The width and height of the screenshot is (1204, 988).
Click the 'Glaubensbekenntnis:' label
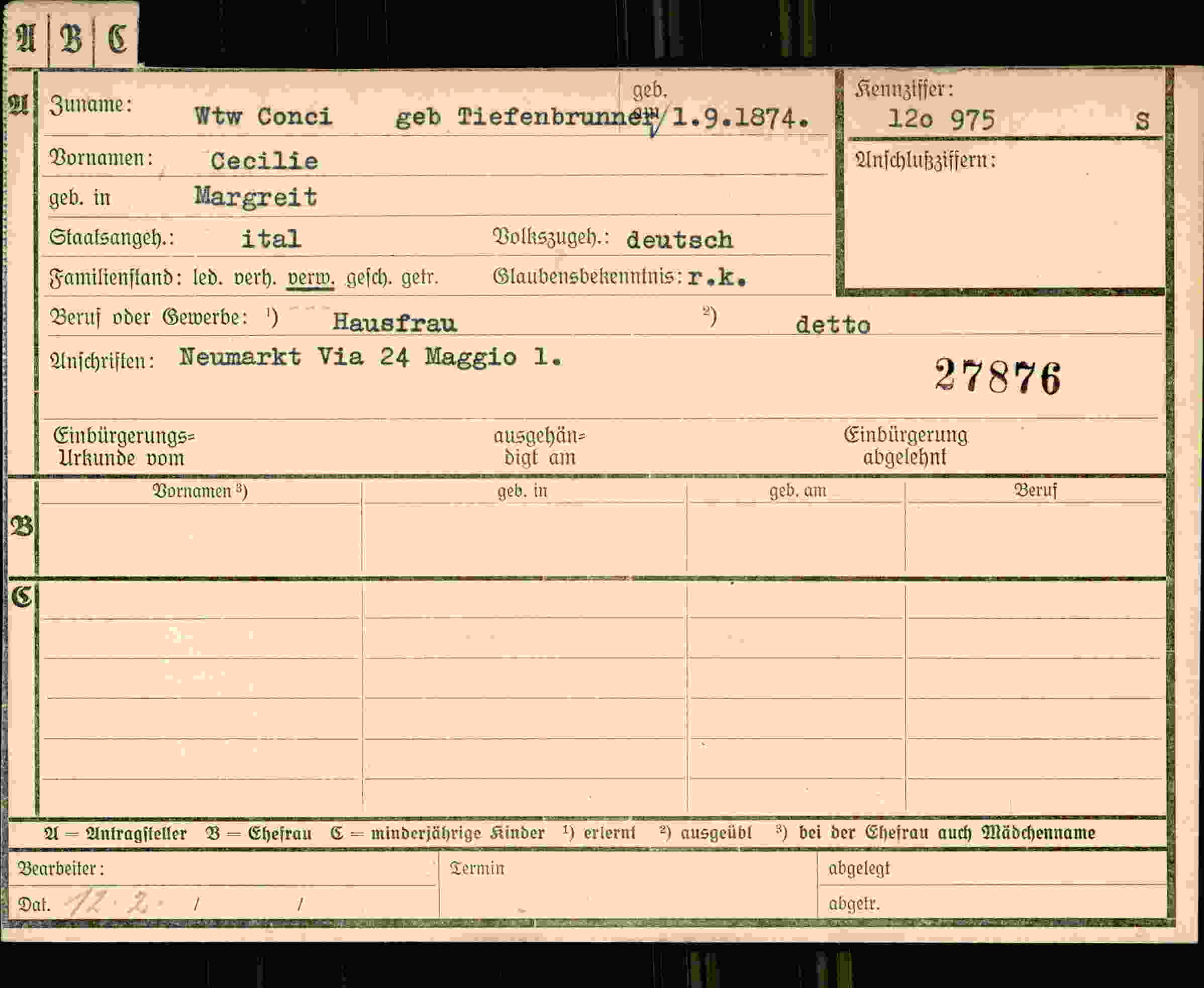click(x=588, y=277)
